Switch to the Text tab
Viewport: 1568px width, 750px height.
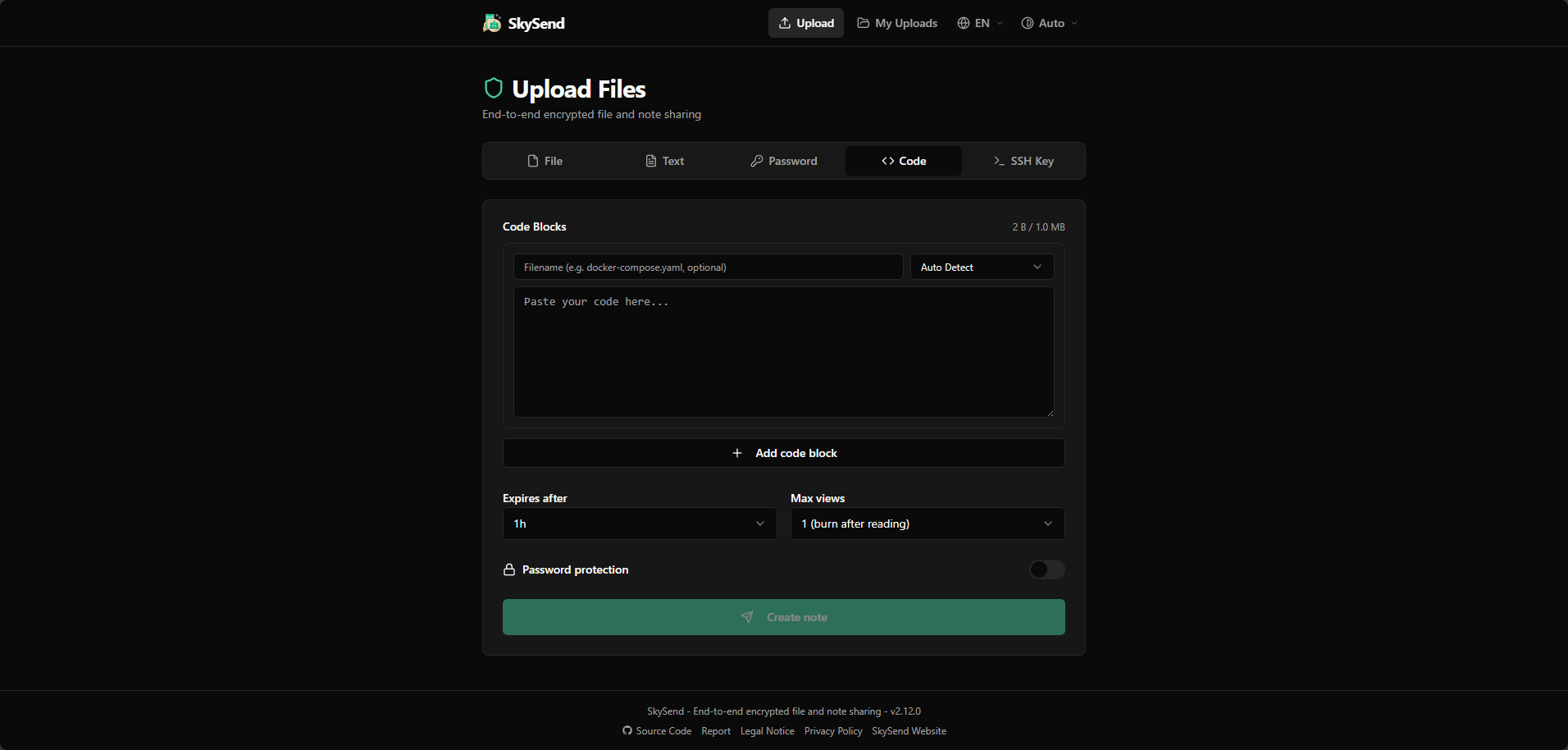pos(664,161)
